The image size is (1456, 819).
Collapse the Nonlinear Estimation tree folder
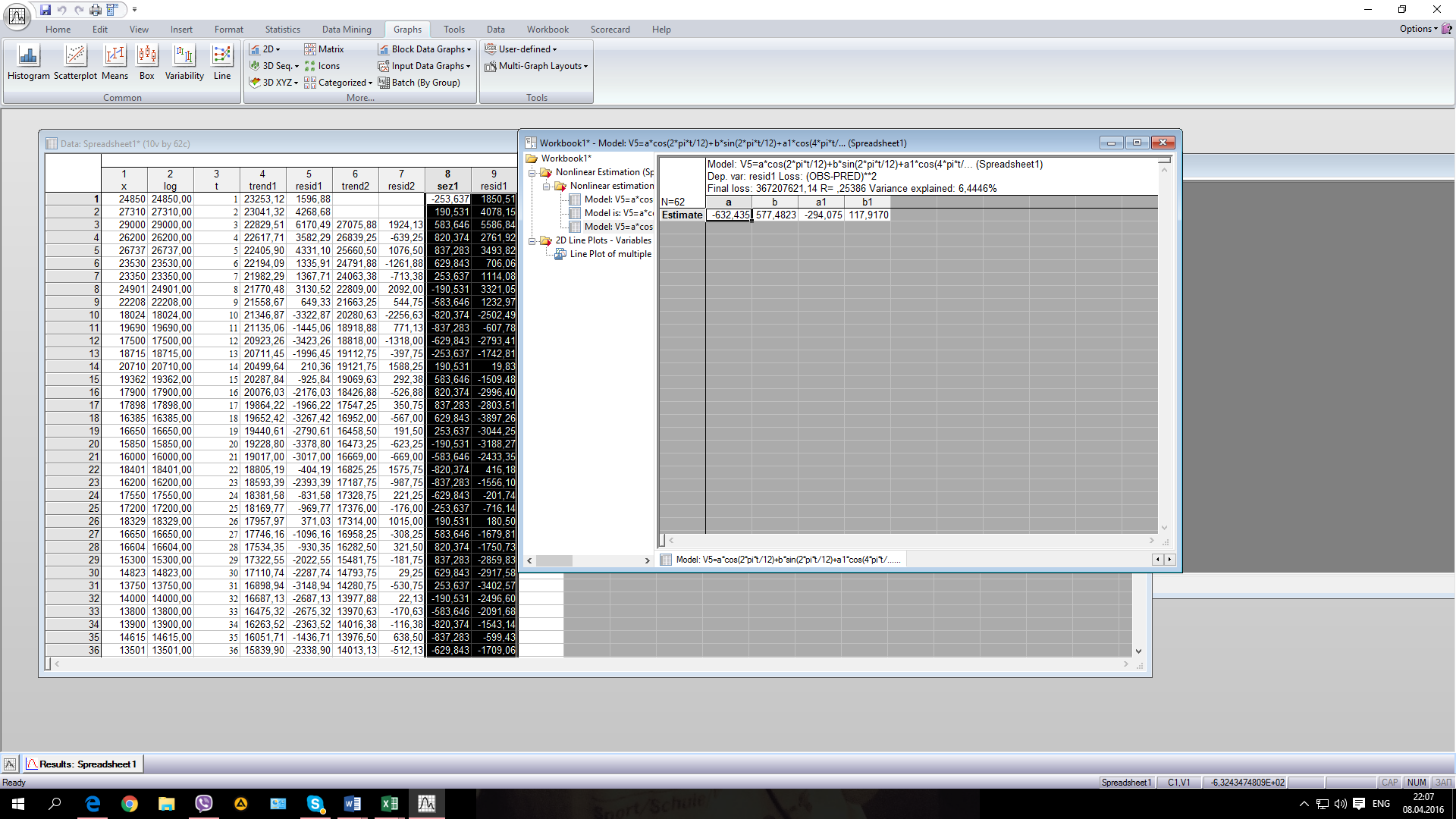532,173
